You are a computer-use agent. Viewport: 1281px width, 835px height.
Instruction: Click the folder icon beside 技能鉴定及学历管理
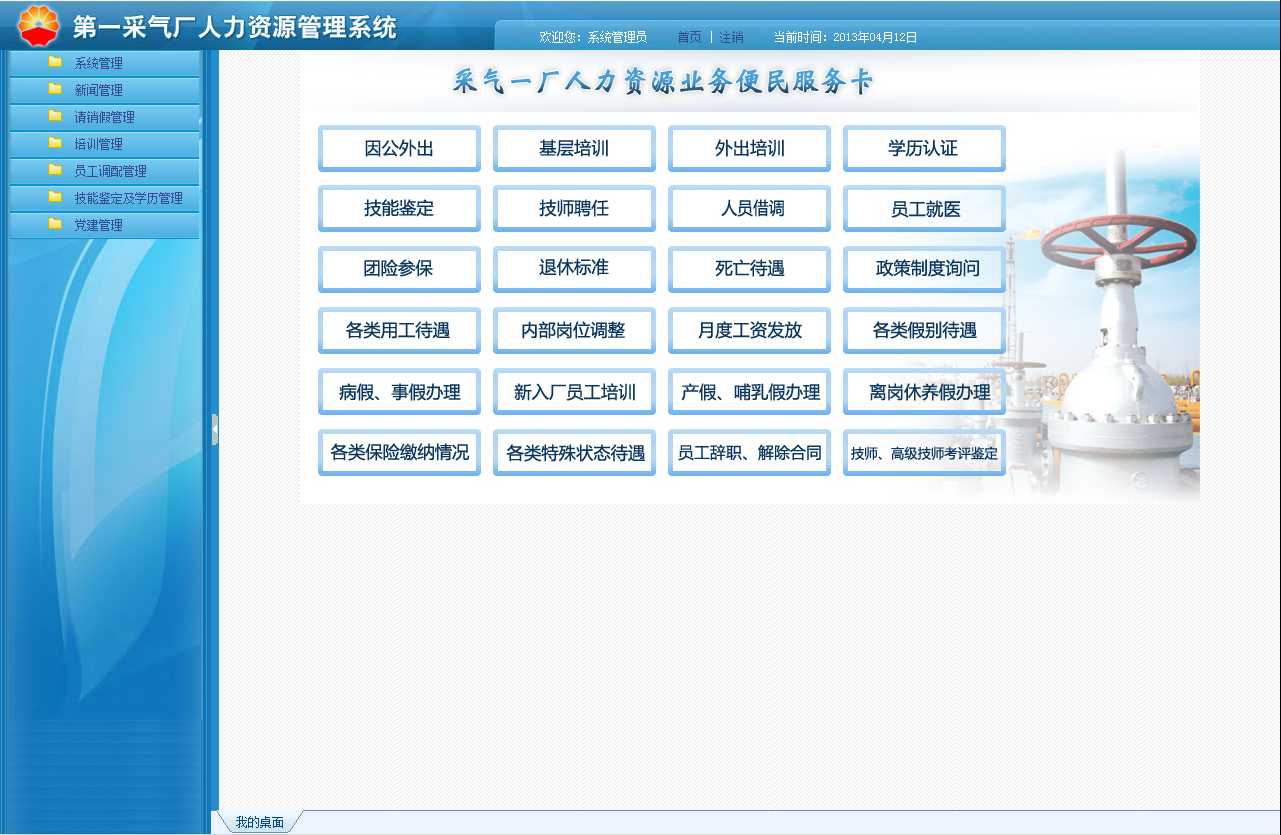coord(55,197)
